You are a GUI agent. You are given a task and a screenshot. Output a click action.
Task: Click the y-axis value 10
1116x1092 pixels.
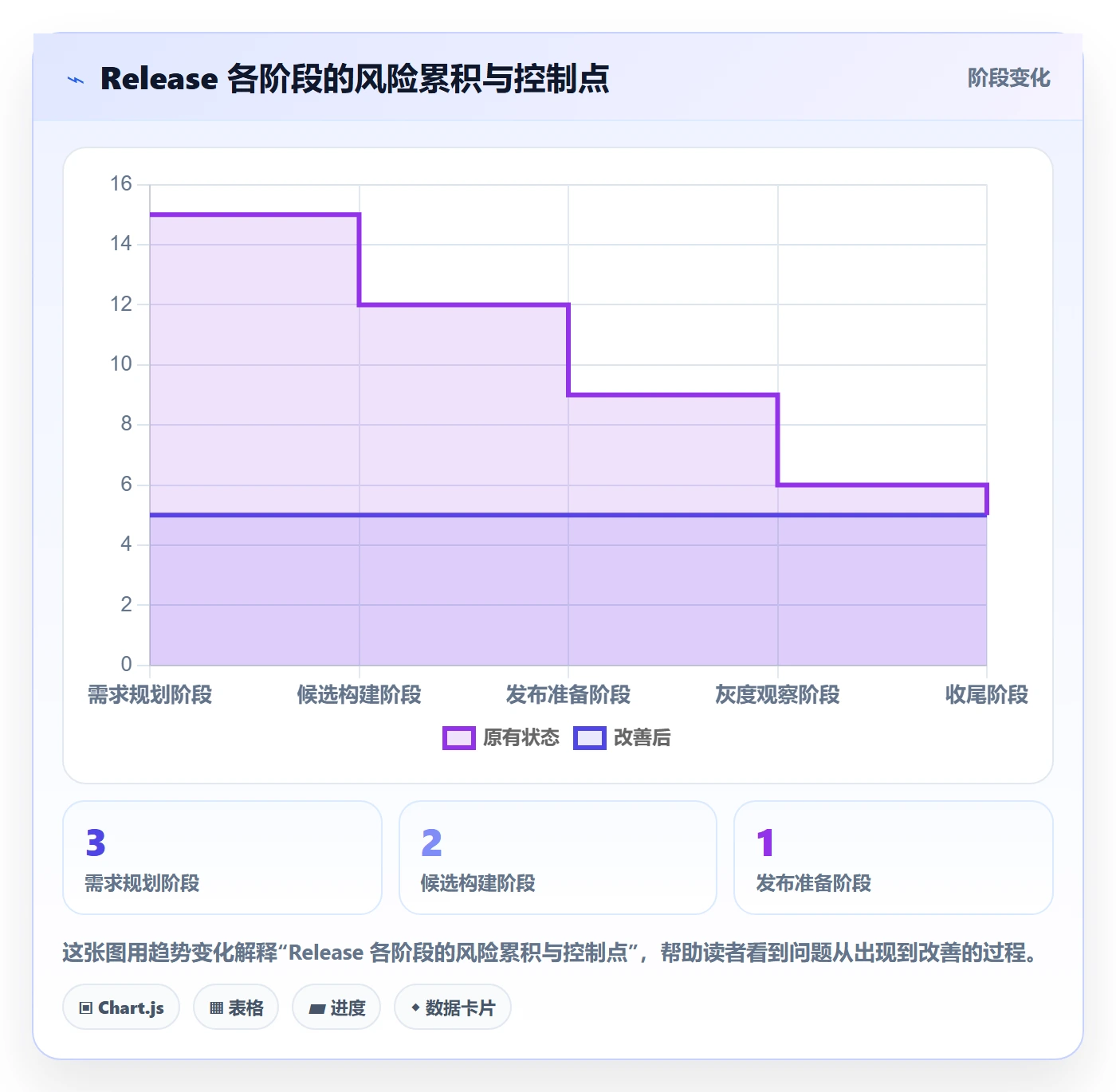coord(121,364)
